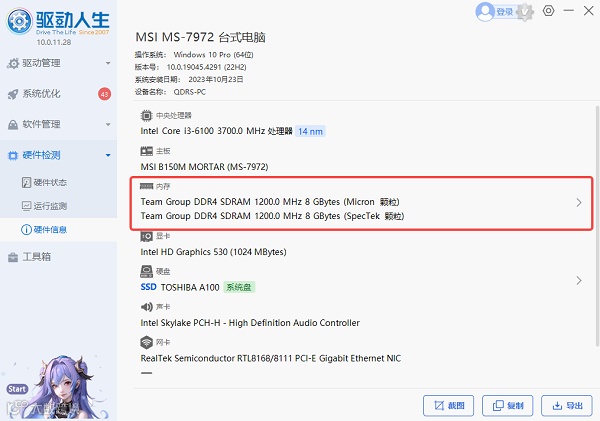The width and height of the screenshot is (600, 421).
Task: Open 硬件状态 hardware status page
Action: click(x=50, y=183)
